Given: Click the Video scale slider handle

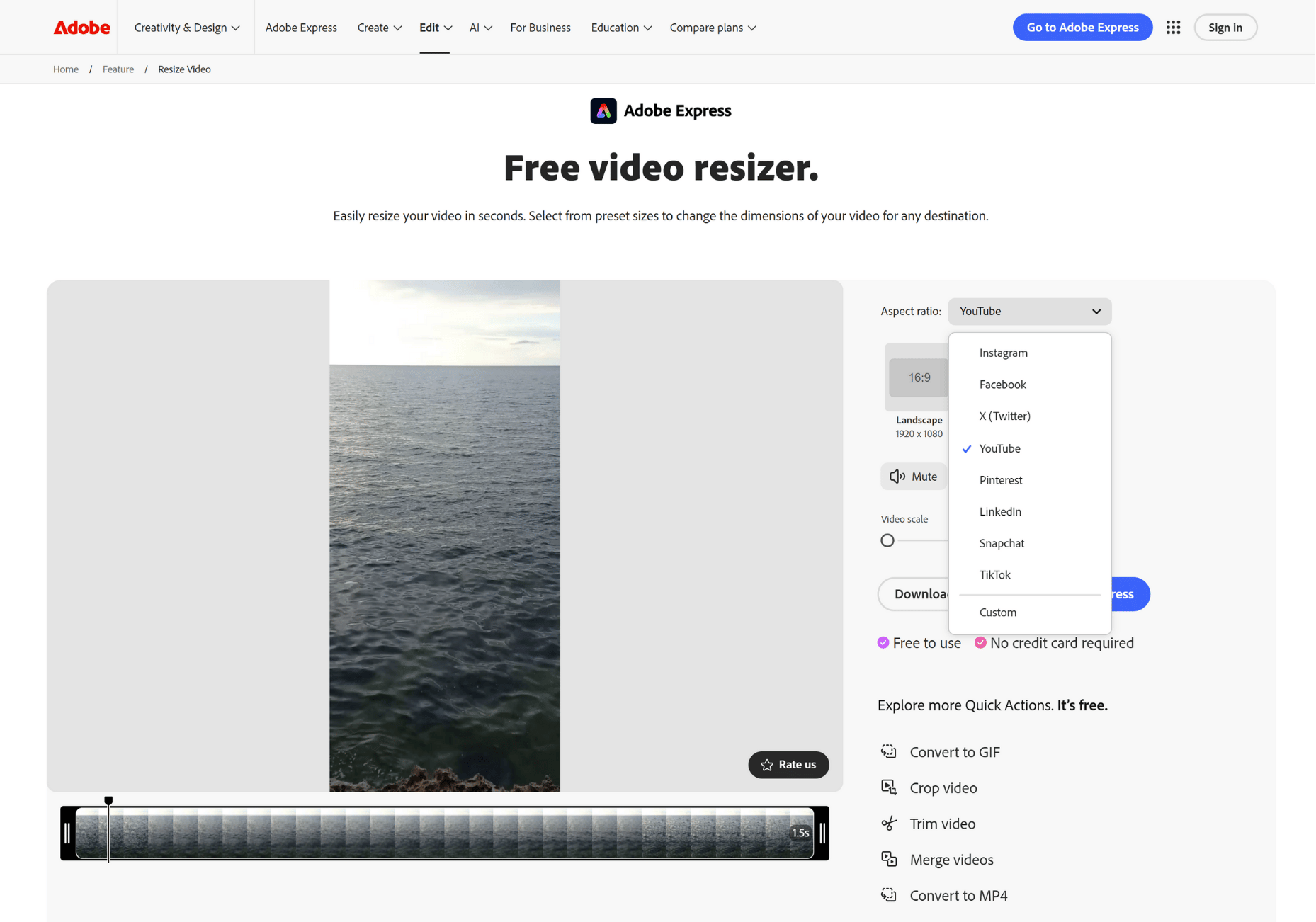Looking at the screenshot, I should pos(887,541).
